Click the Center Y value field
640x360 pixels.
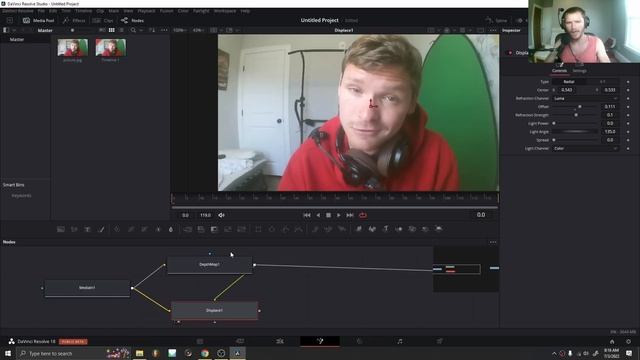coord(610,90)
